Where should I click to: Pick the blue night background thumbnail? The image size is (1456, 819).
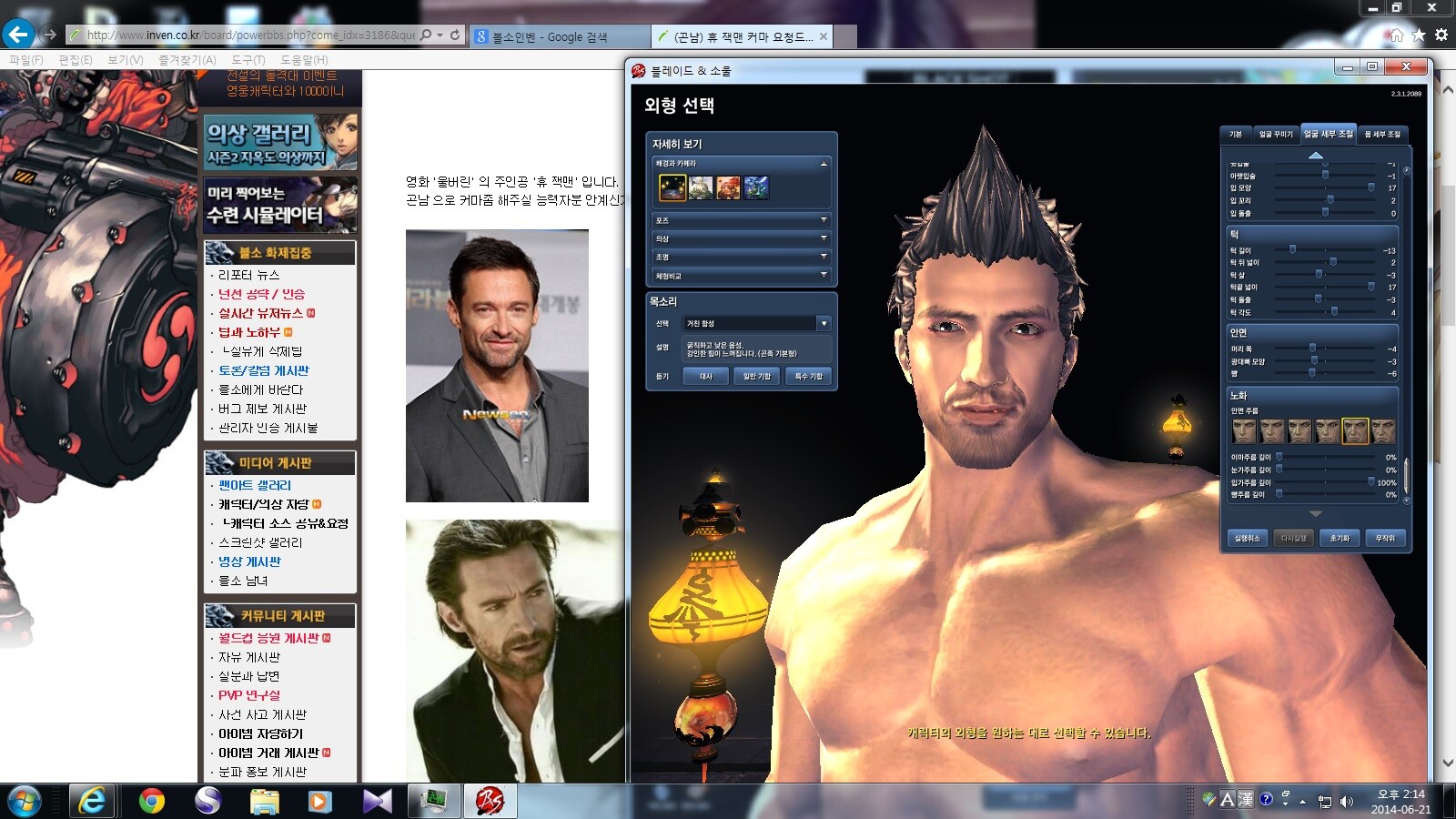coord(756,187)
